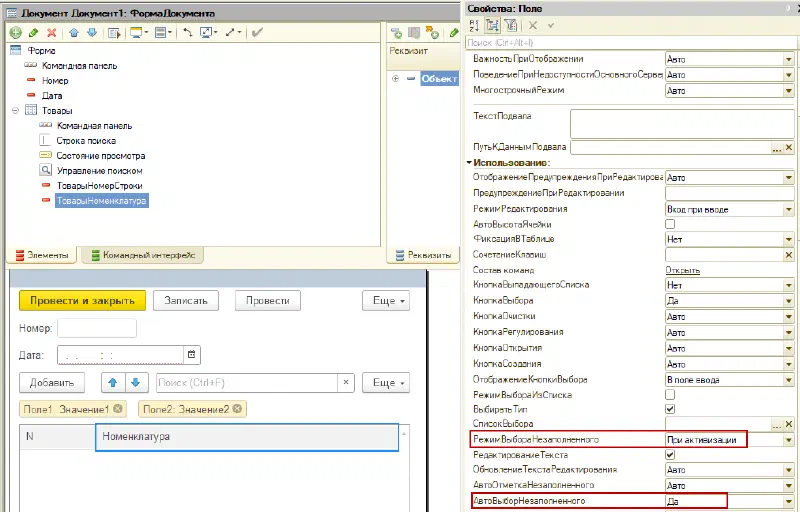Image resolution: width=800 pixels, height=512 pixels.
Task: Uncheck РедактированиеТекста checkbox
Action: [x=670, y=454]
